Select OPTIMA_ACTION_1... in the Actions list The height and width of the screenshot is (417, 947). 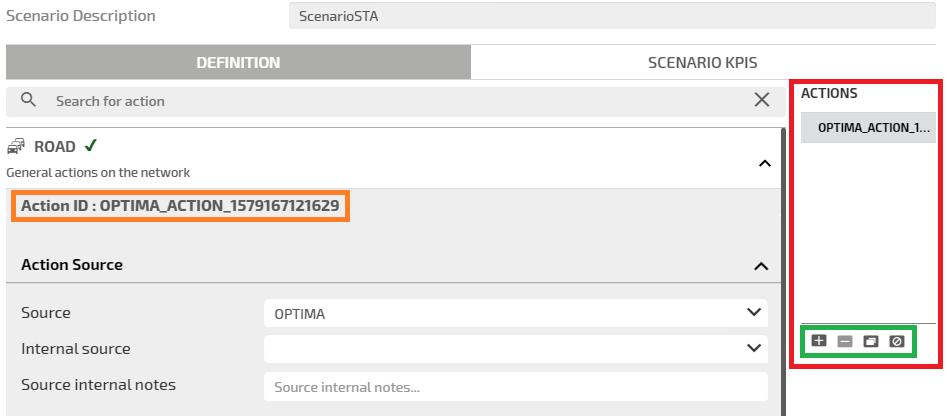[x=868, y=127]
